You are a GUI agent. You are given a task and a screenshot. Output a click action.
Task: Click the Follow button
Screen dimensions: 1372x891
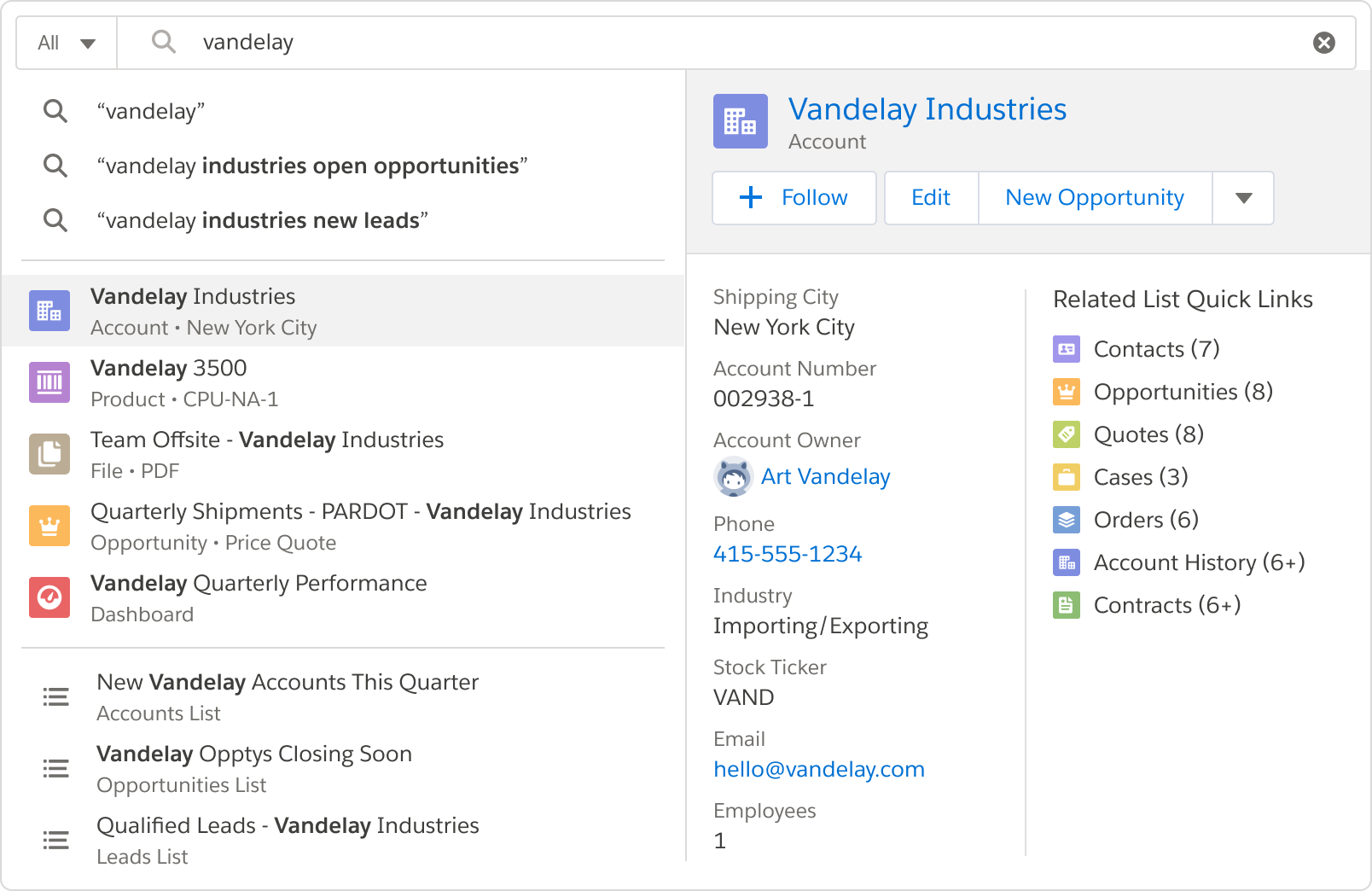click(x=794, y=198)
